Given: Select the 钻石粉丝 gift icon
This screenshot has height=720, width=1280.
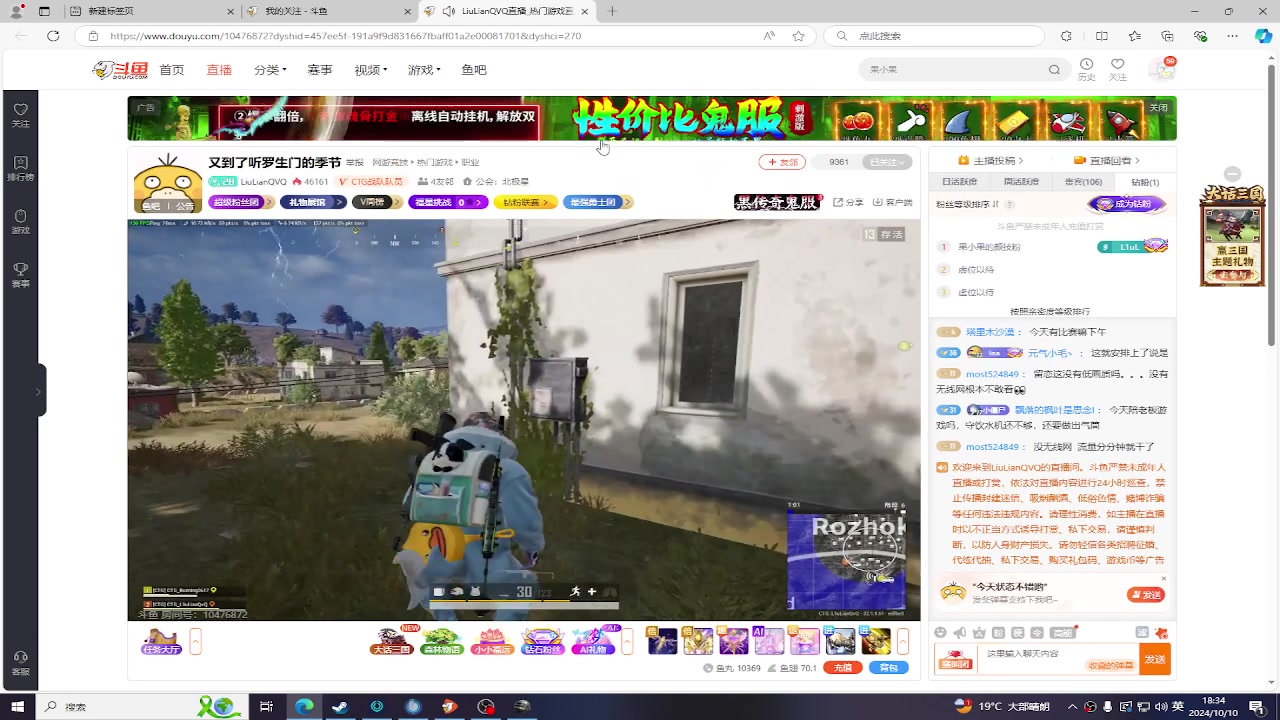Looking at the screenshot, I should coord(543,641).
